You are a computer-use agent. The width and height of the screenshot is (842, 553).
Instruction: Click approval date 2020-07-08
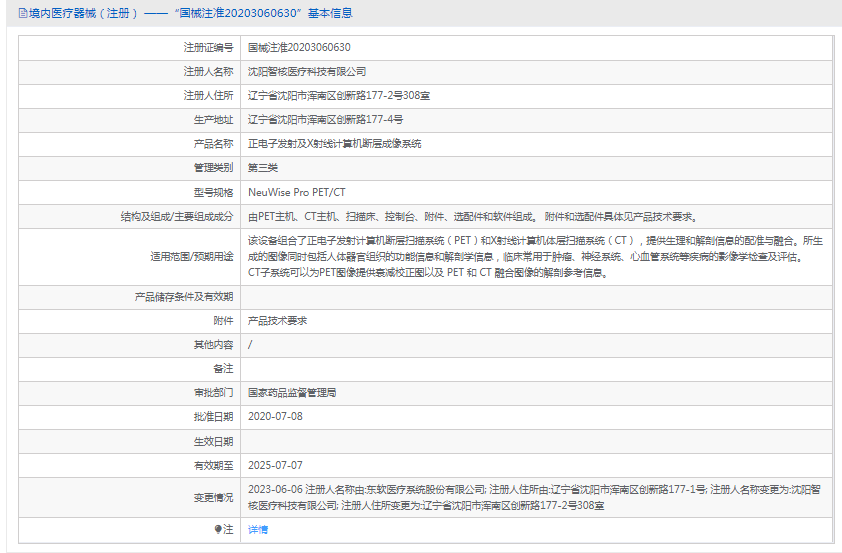pos(275,417)
